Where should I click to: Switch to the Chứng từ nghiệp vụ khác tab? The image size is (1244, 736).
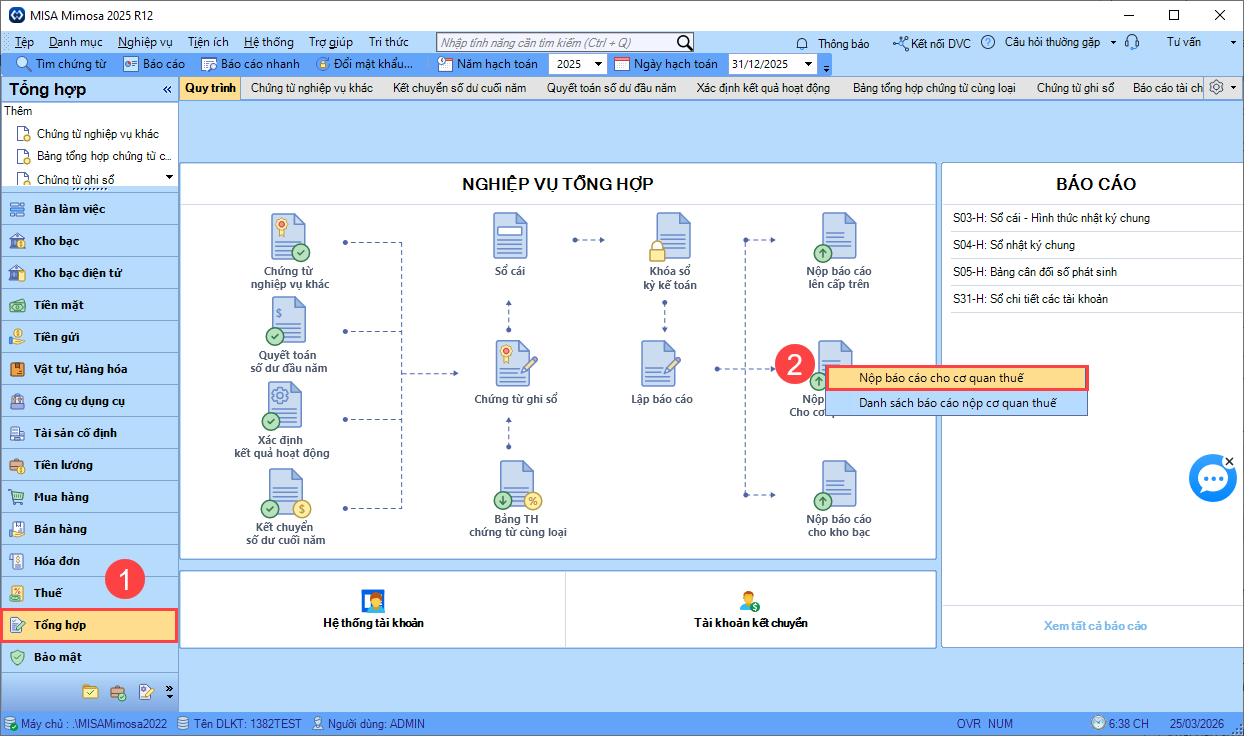pyautogui.click(x=311, y=88)
